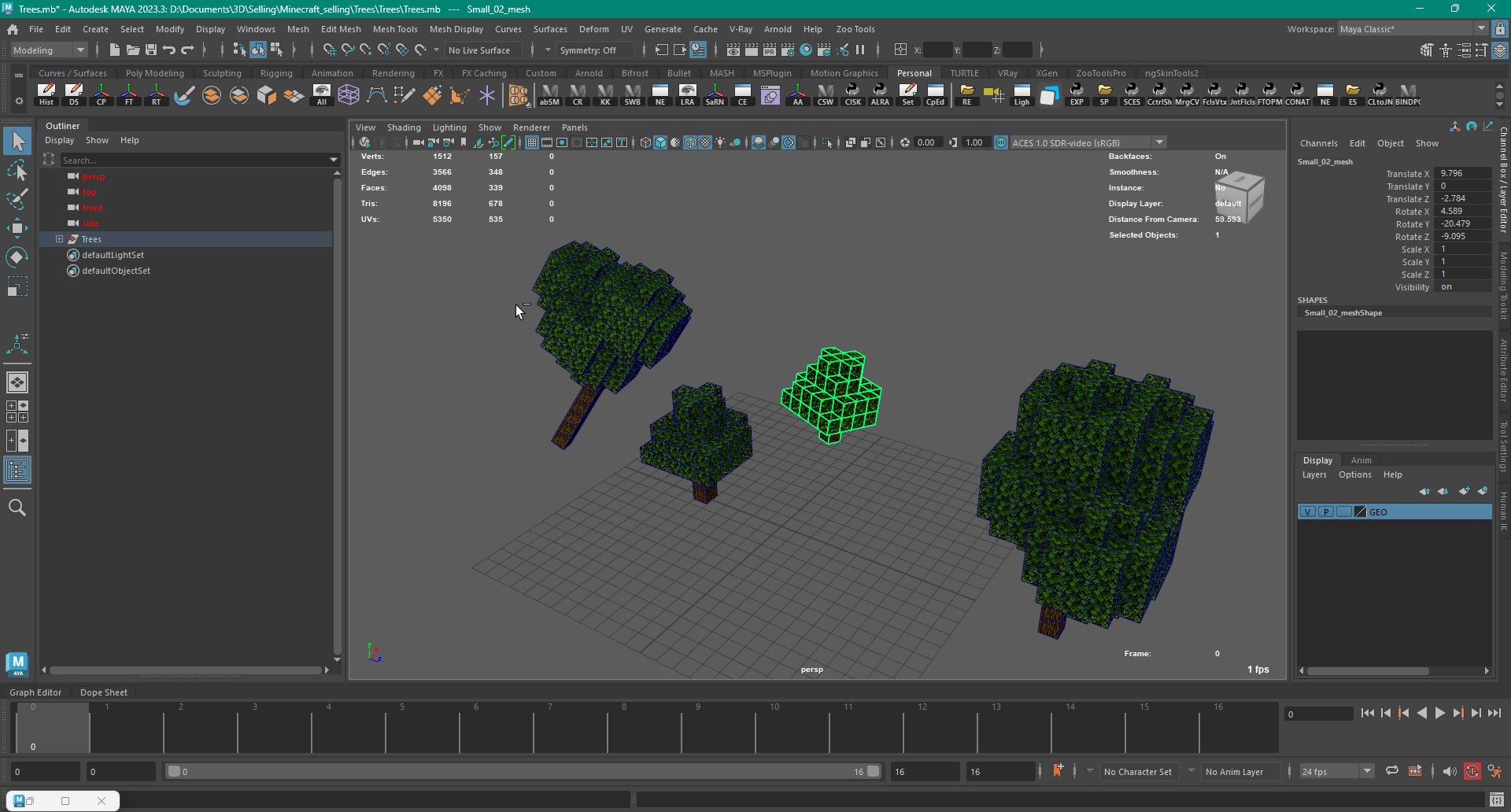Image resolution: width=1511 pixels, height=812 pixels.
Task: Click the Ligh shelf button
Action: (x=1021, y=95)
